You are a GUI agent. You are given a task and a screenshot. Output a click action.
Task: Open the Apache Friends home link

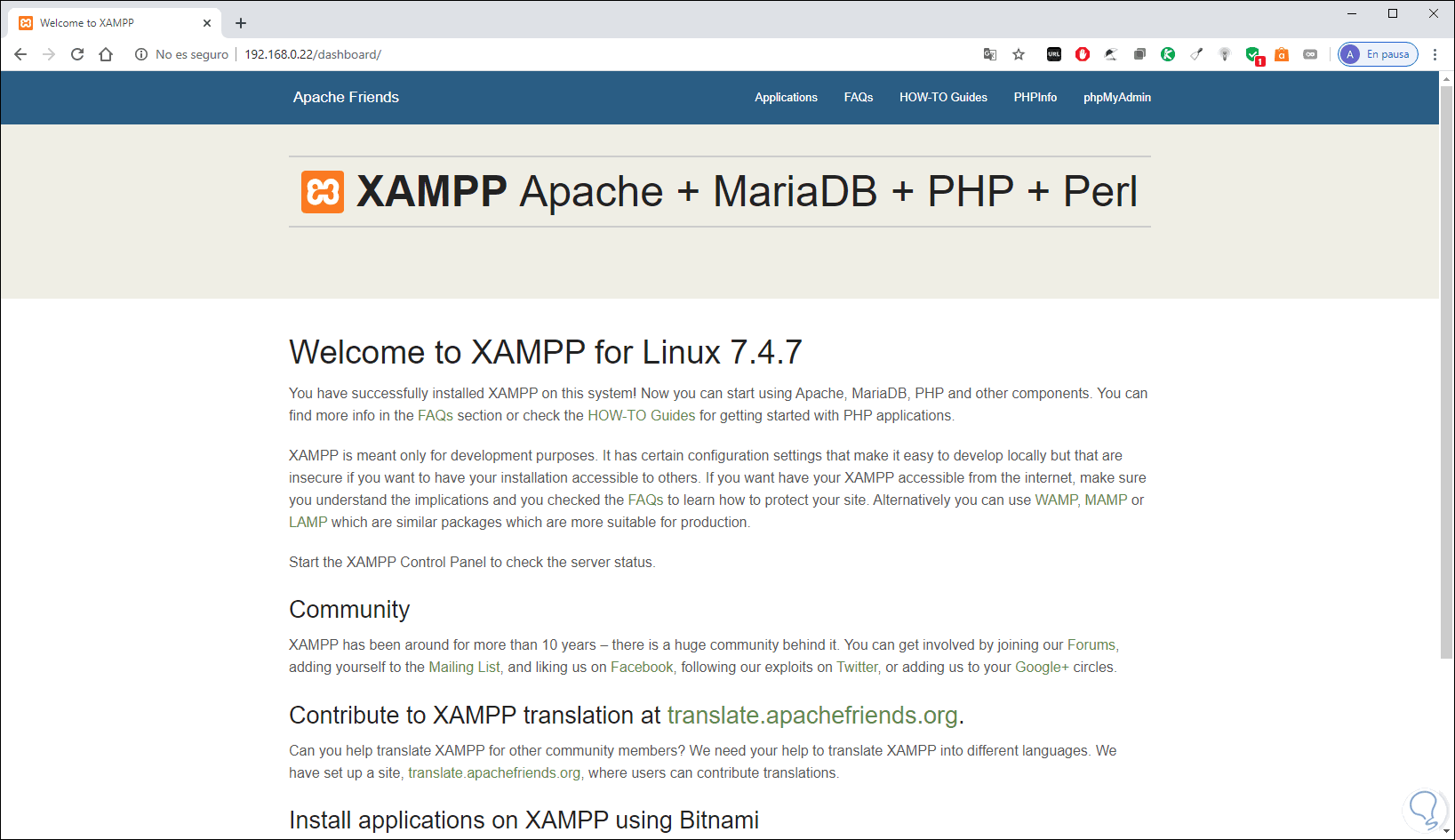pos(346,97)
